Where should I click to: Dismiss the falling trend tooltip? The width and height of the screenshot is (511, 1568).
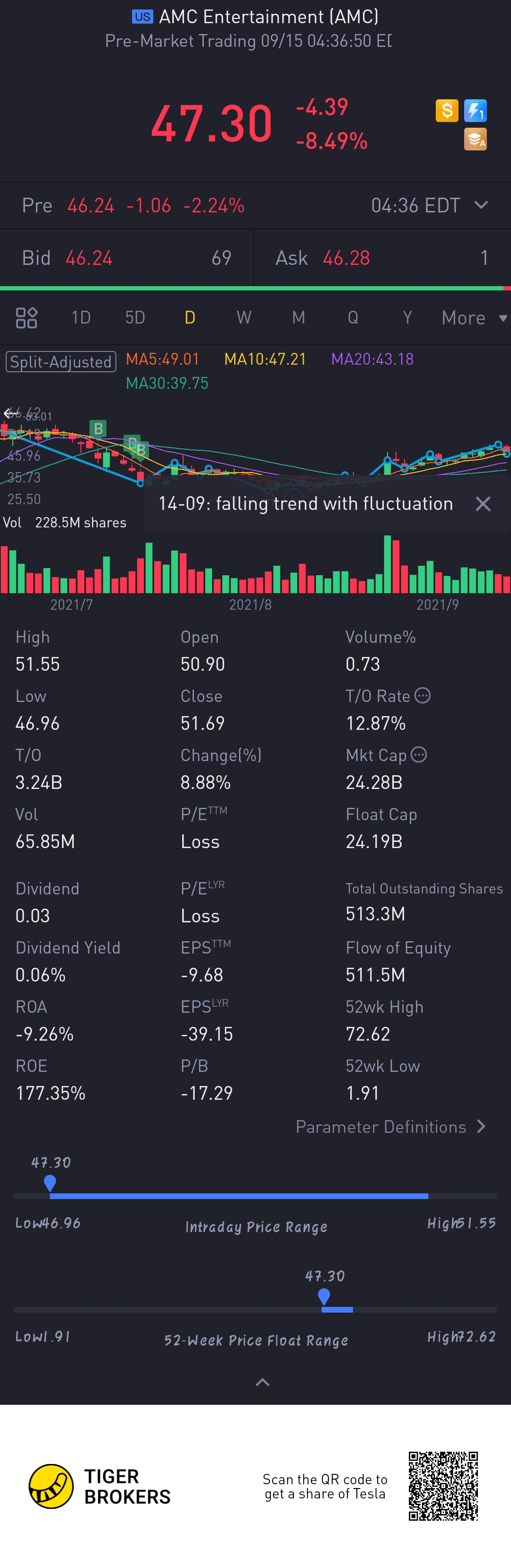pos(483,504)
